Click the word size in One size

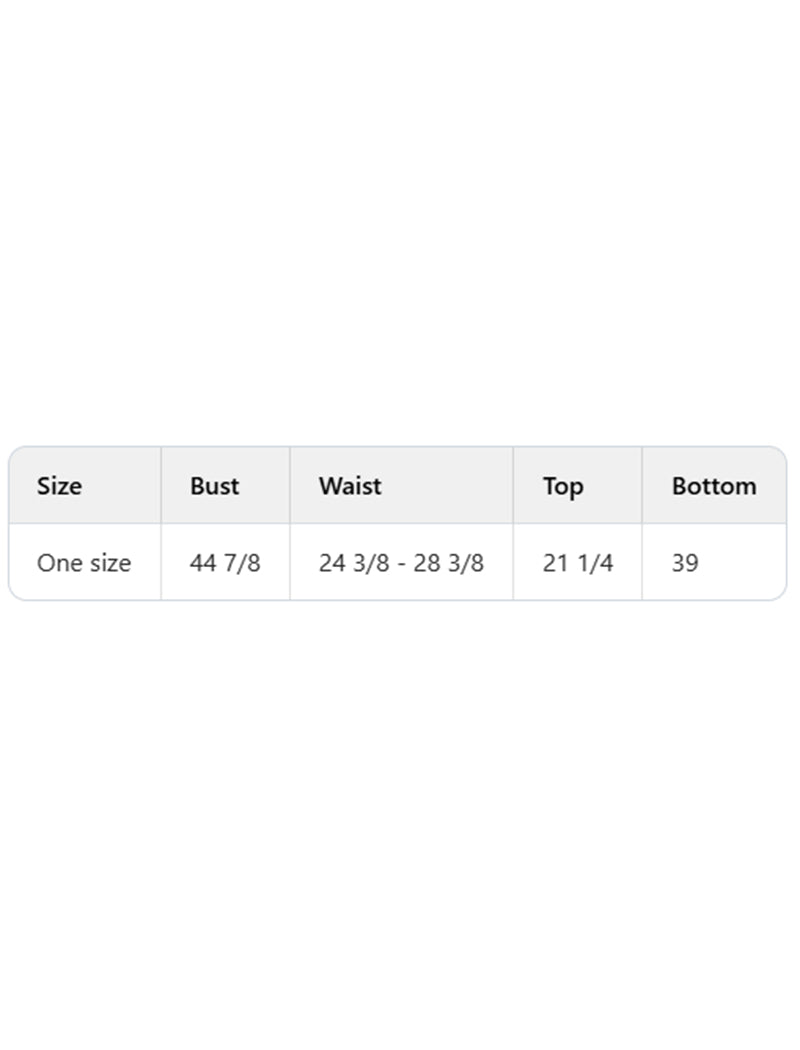tap(110, 563)
